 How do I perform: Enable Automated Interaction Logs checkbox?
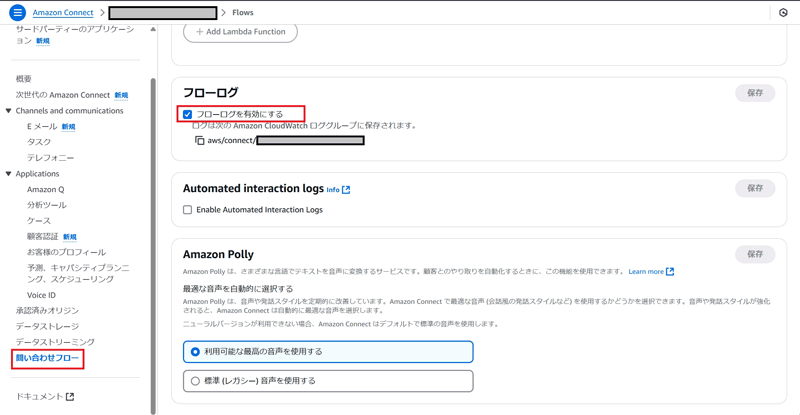coord(188,210)
